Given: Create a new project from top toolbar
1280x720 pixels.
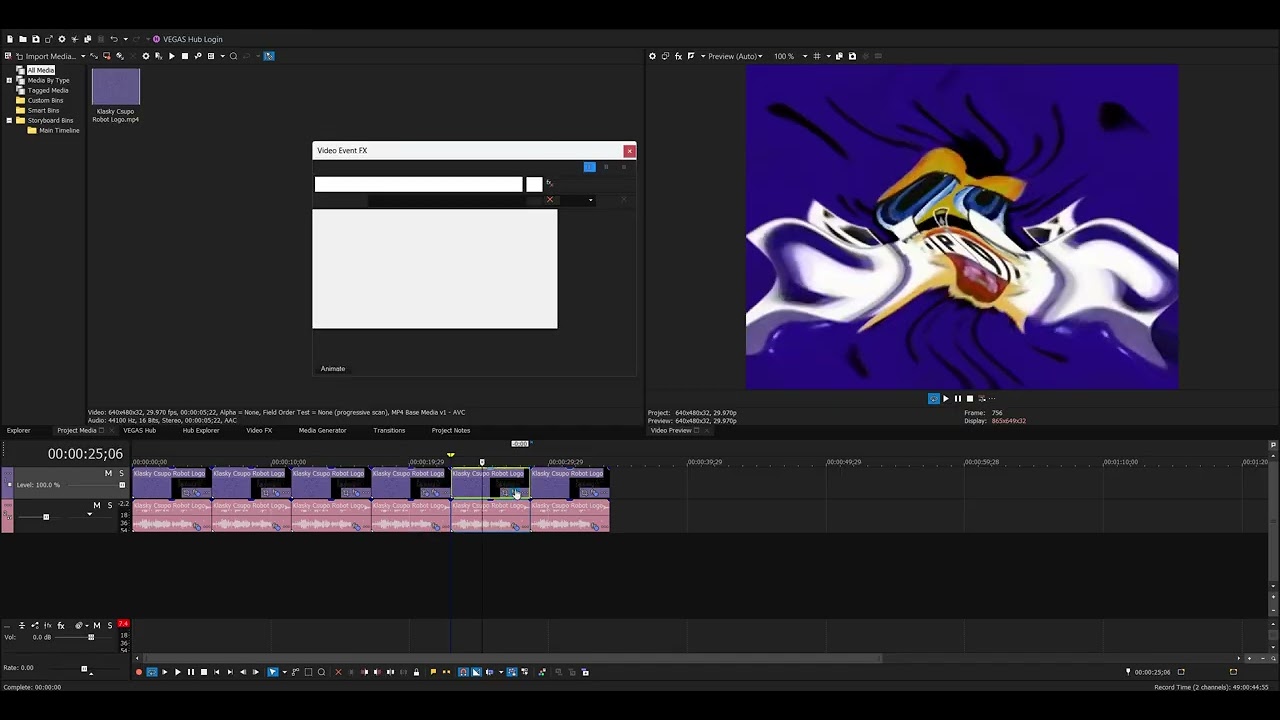Looking at the screenshot, I should point(10,39).
